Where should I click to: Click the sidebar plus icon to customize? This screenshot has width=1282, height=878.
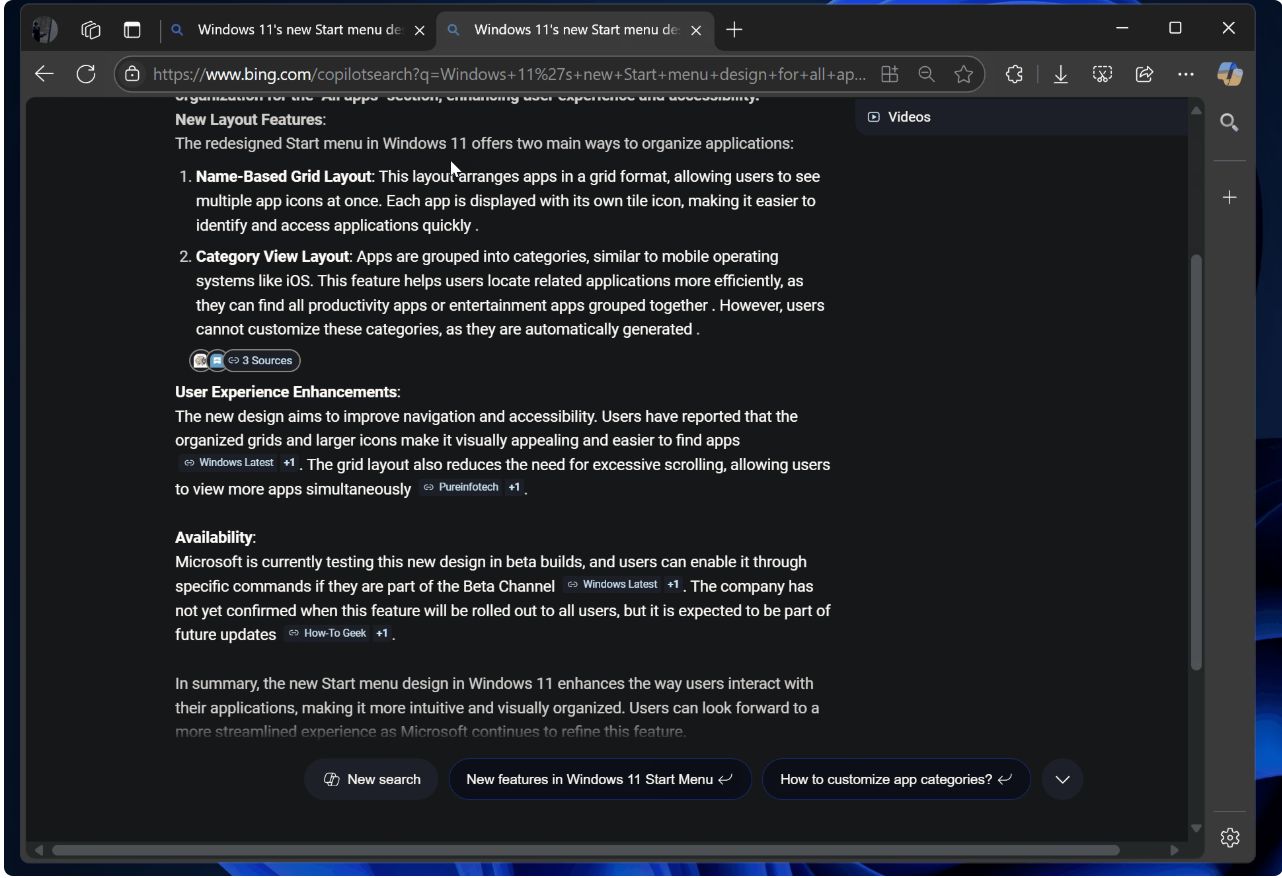(1230, 197)
